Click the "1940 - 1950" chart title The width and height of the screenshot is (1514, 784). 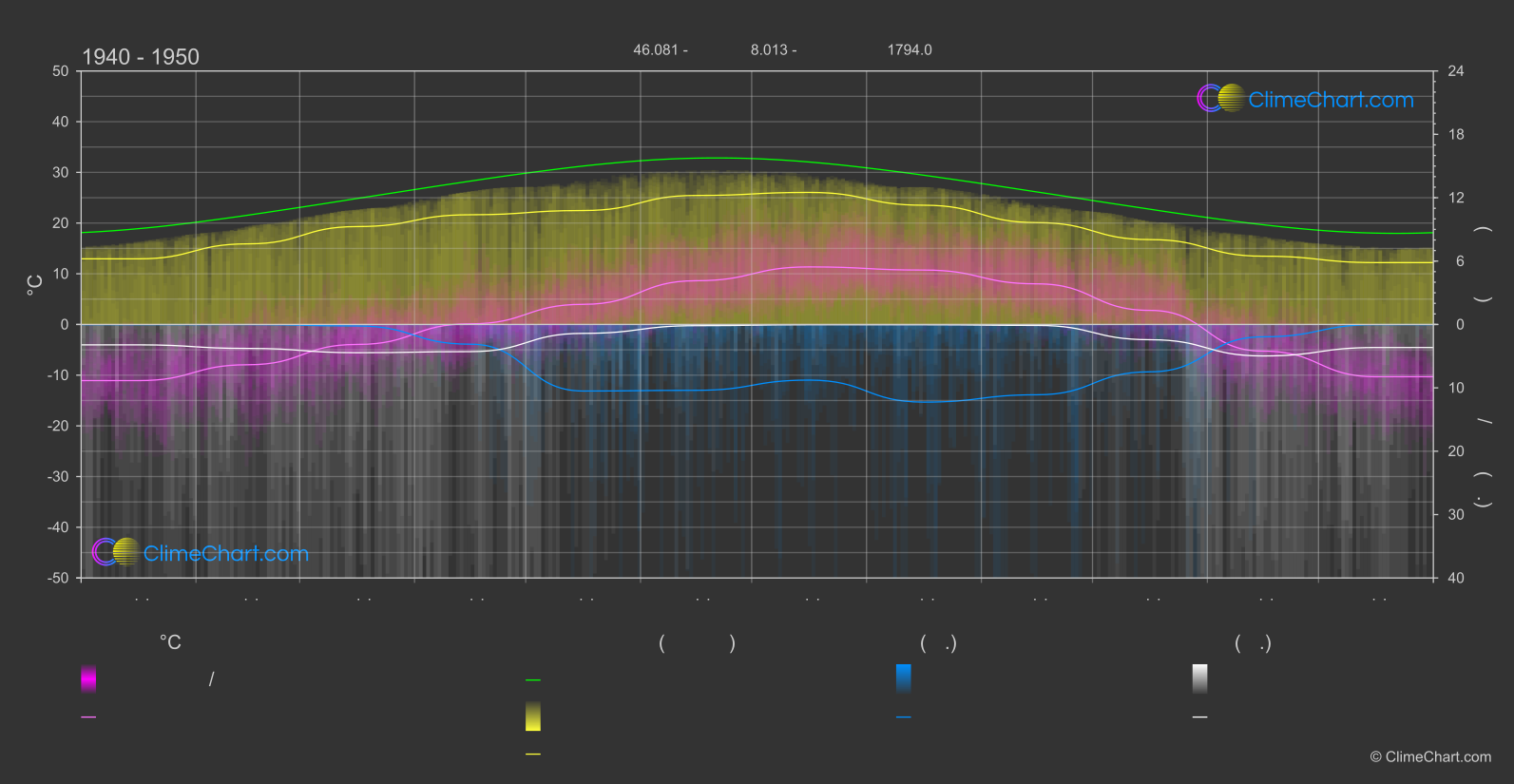point(141,57)
